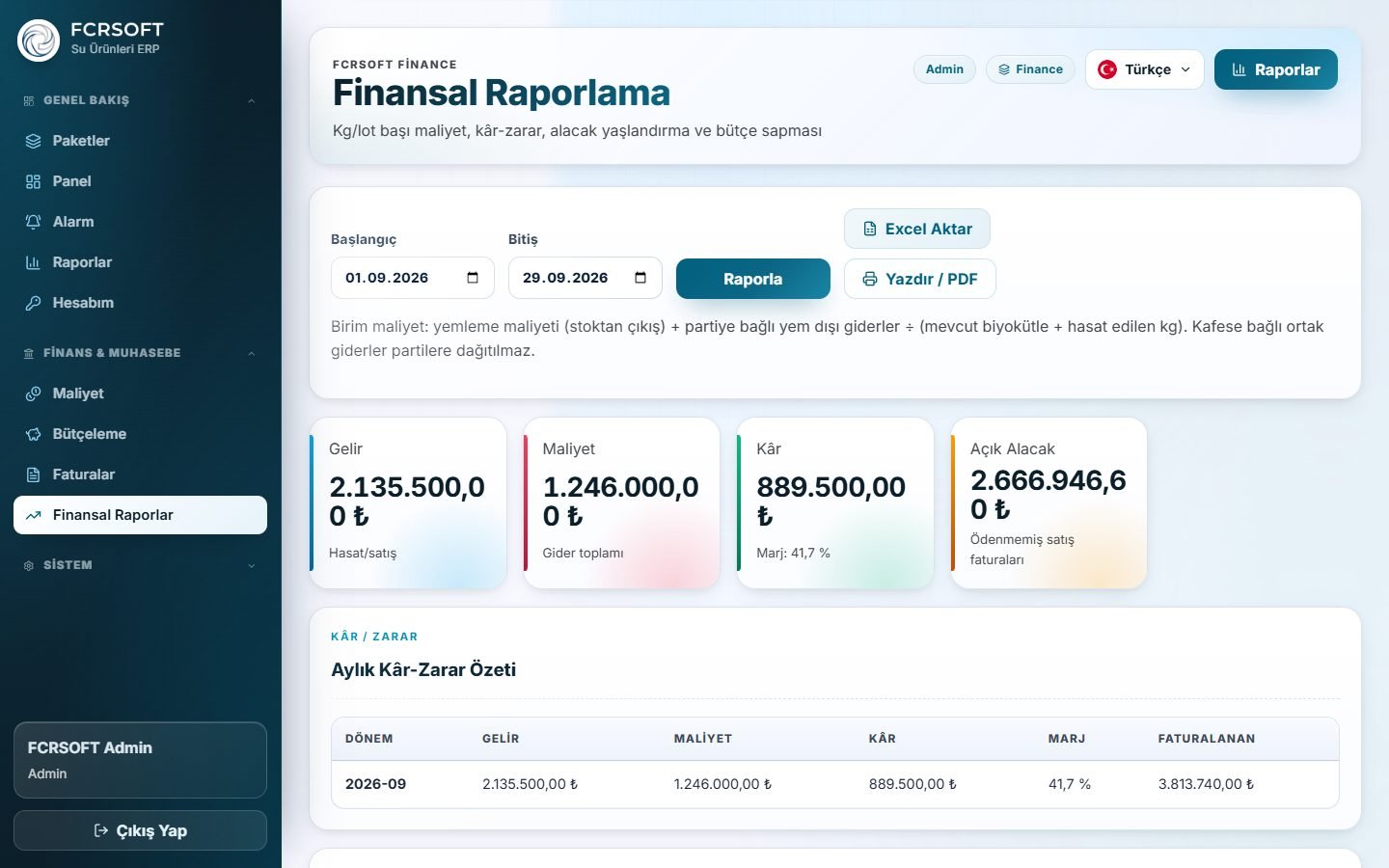Click the Yazdır / PDF button

tap(919, 279)
